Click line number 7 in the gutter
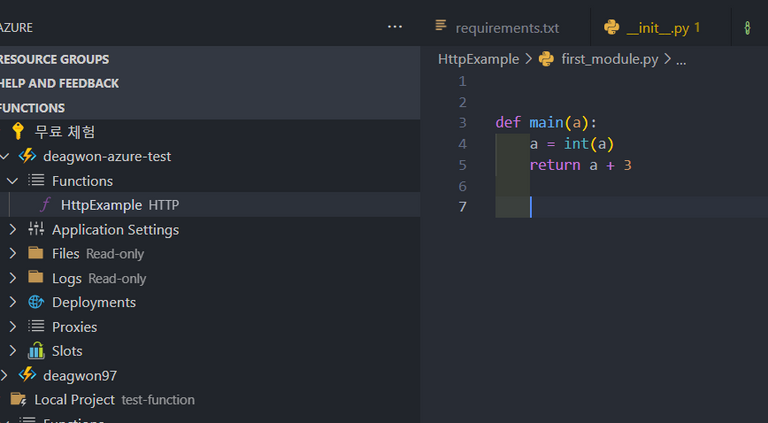Viewport: 768px width, 423px height. click(x=462, y=207)
